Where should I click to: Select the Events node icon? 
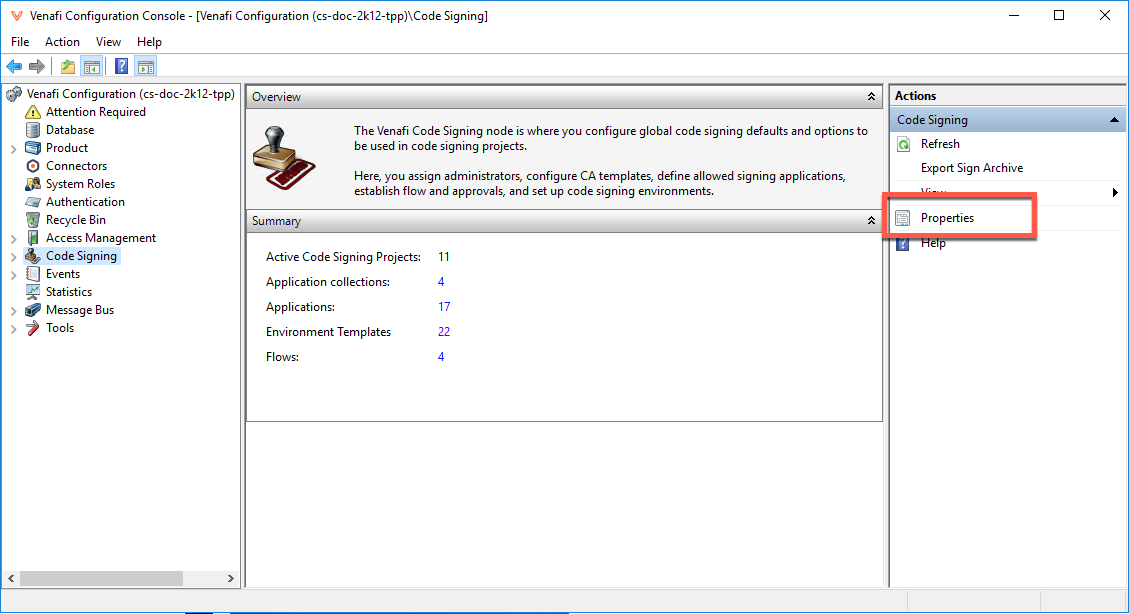point(32,274)
